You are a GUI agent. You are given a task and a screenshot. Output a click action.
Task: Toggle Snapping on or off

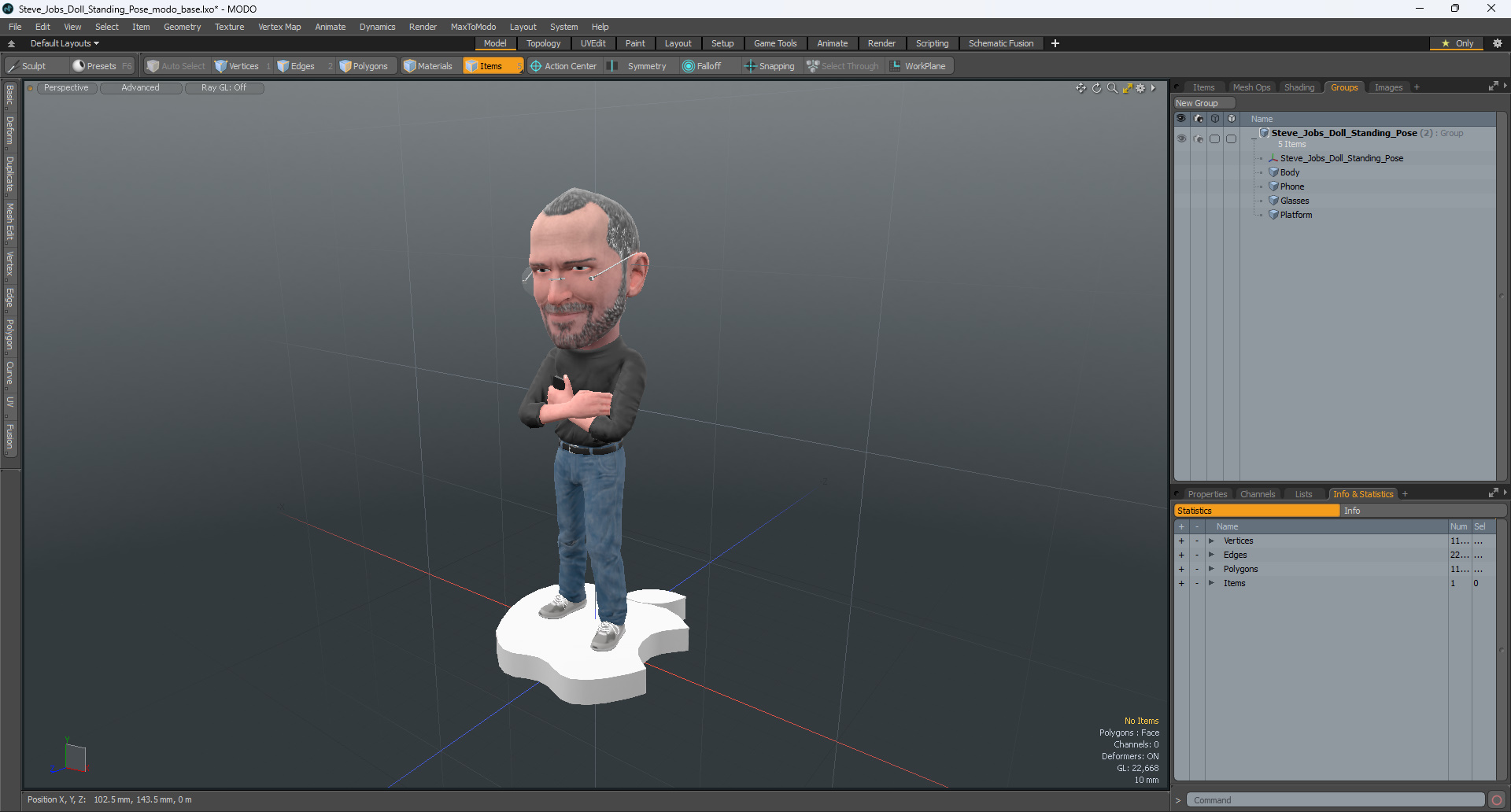coord(770,66)
